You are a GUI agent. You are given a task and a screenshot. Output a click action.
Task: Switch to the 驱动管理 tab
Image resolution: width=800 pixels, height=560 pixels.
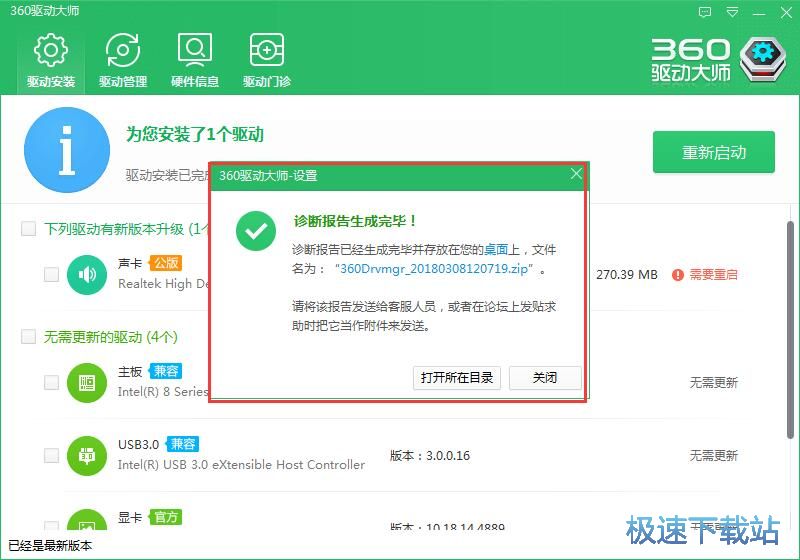123,60
